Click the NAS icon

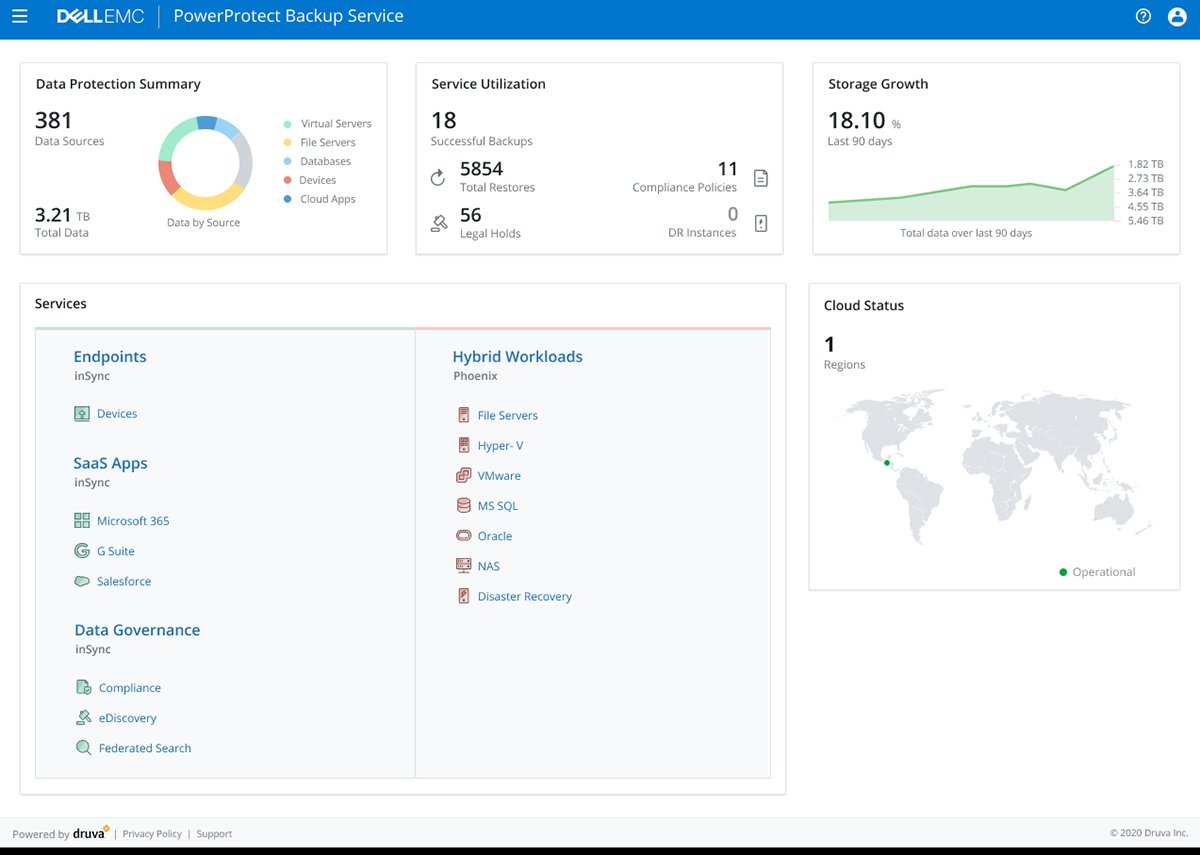coord(462,566)
